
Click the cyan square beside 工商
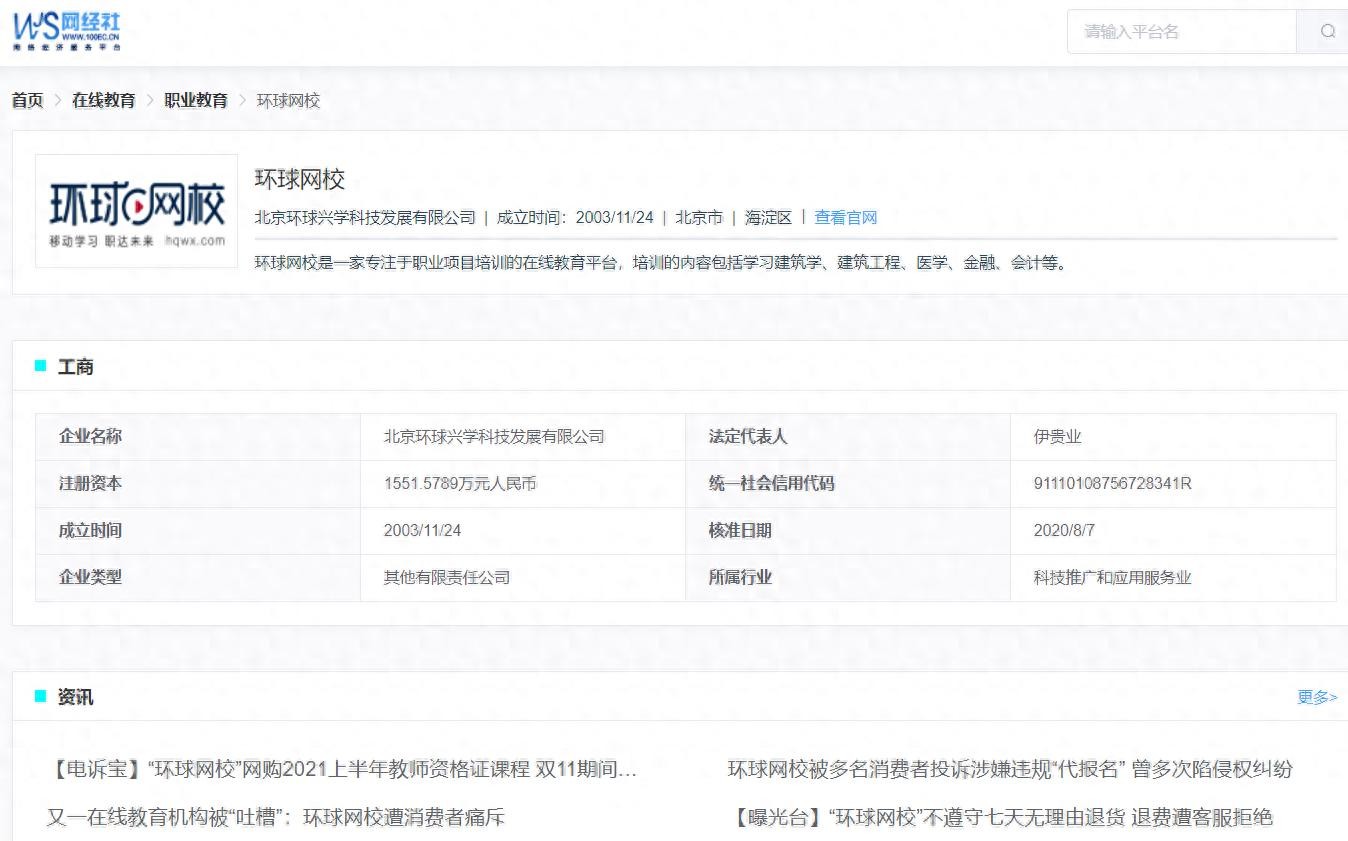coord(41,366)
